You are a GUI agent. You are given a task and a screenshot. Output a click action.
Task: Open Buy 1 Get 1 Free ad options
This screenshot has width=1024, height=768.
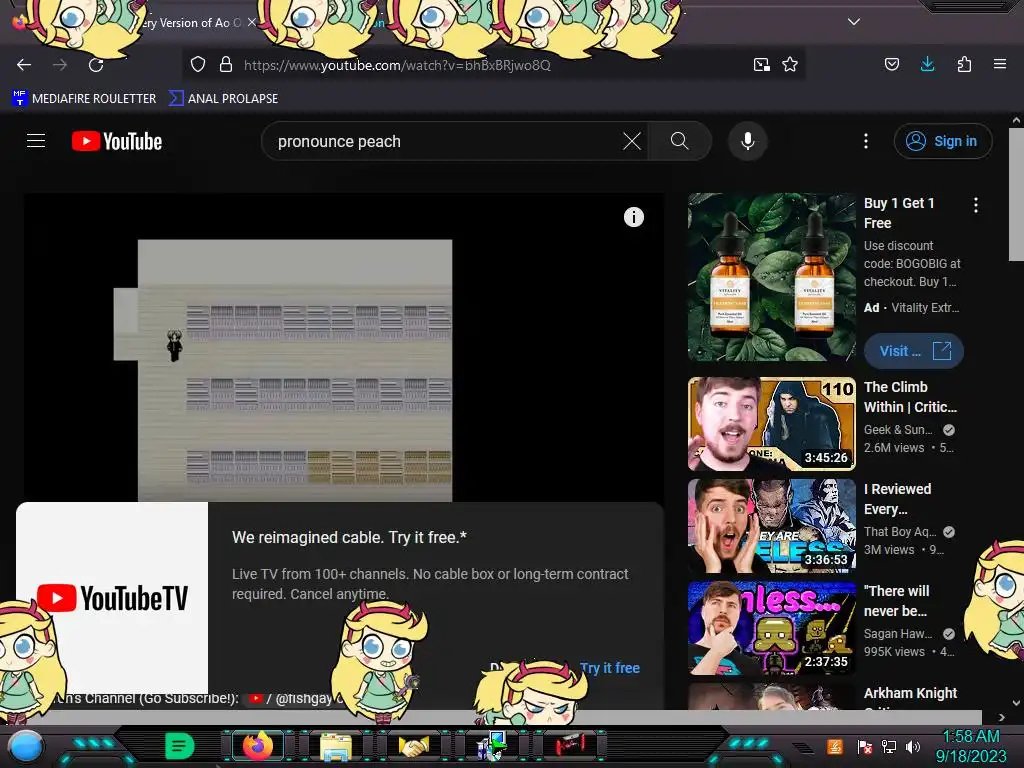point(976,205)
